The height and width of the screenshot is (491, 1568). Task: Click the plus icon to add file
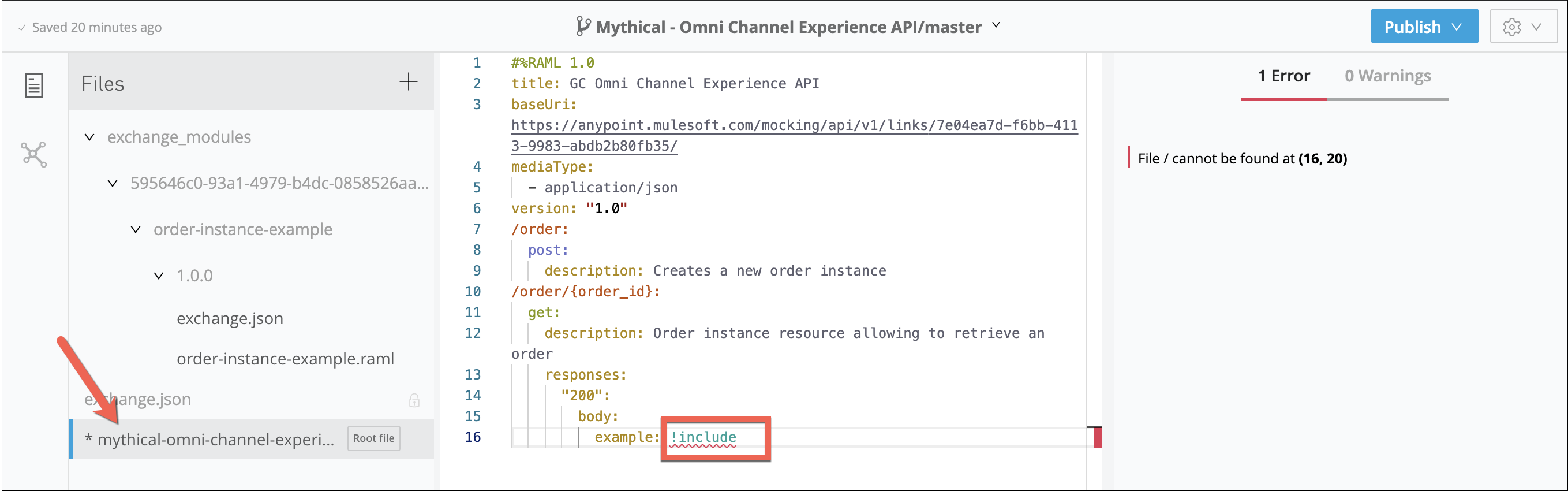coord(409,81)
